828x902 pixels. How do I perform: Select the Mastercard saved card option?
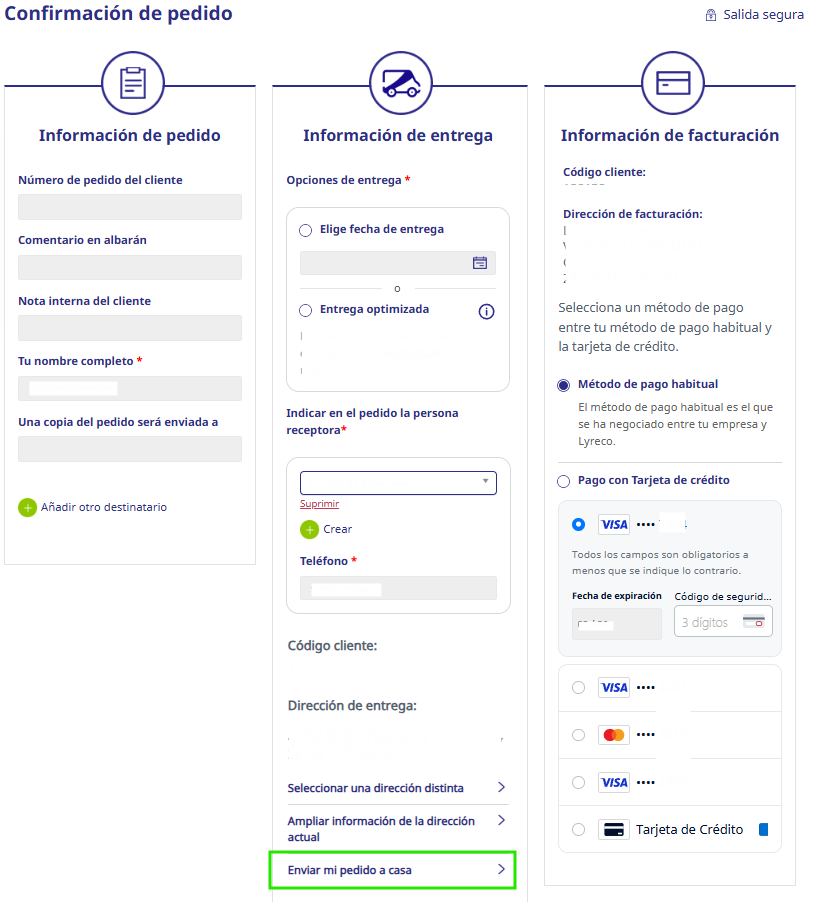(x=578, y=735)
